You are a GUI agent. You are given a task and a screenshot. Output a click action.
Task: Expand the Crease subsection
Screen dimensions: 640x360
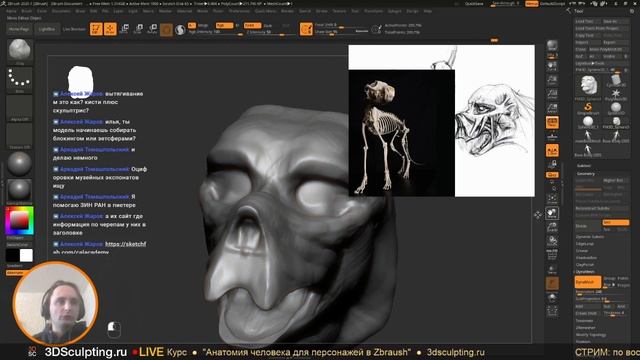(x=582, y=251)
